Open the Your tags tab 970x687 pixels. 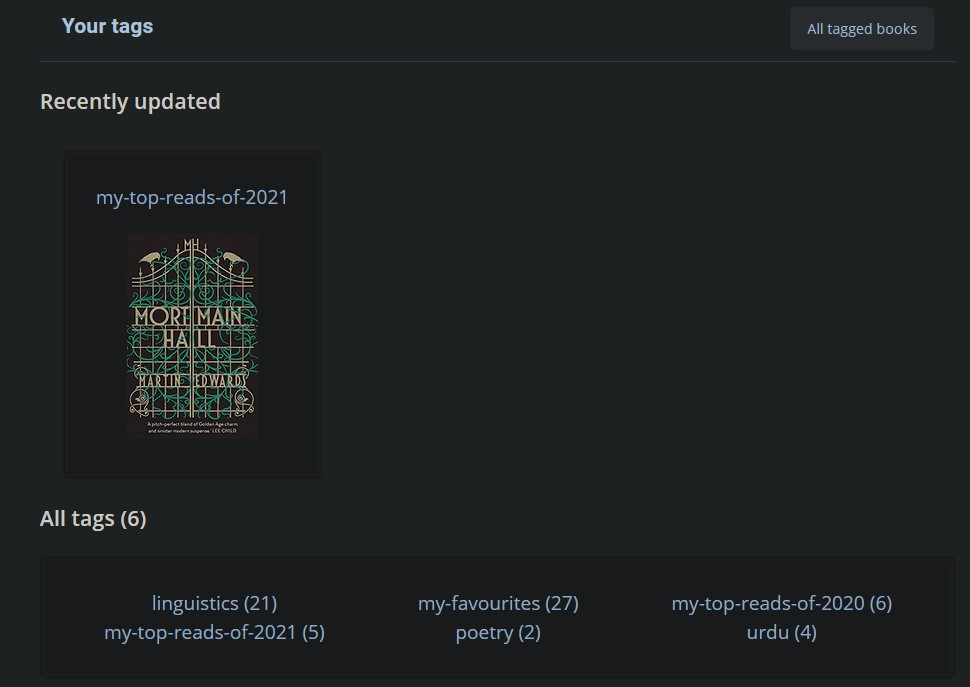coord(107,26)
